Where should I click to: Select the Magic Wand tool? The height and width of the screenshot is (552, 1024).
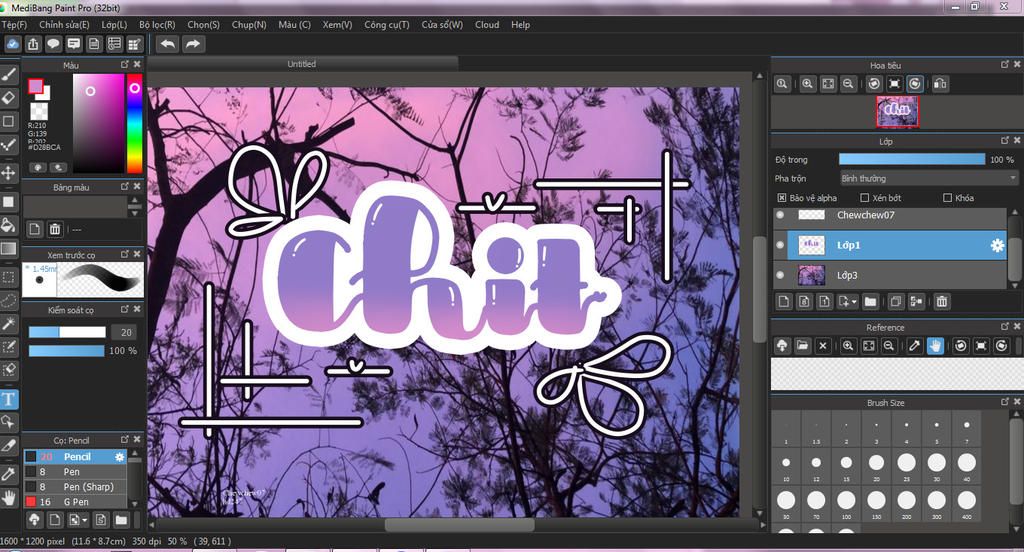pyautogui.click(x=8, y=323)
